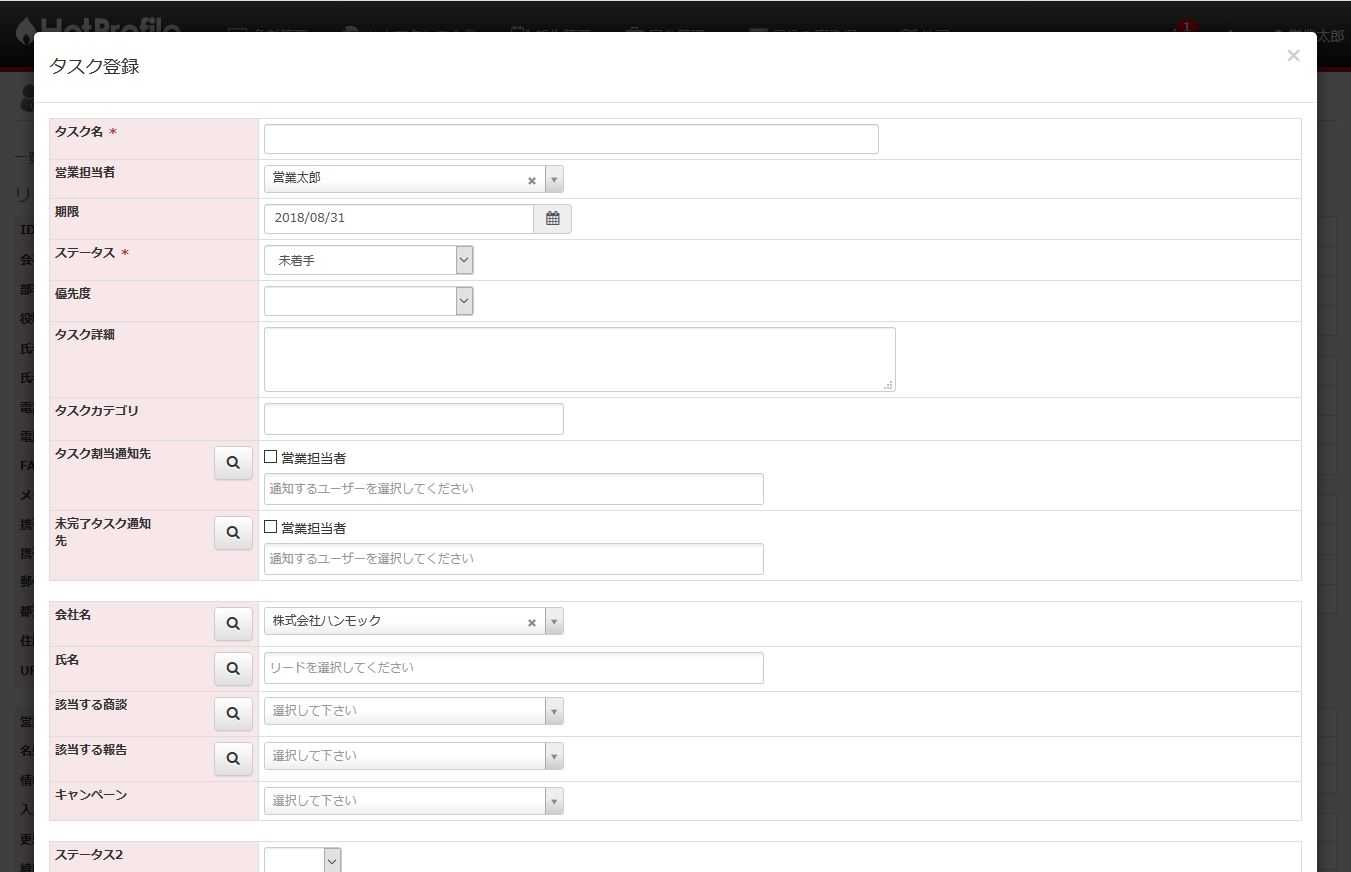Remove 株式会社ハンモック using the x icon
The width and height of the screenshot is (1351, 872).
[532, 622]
